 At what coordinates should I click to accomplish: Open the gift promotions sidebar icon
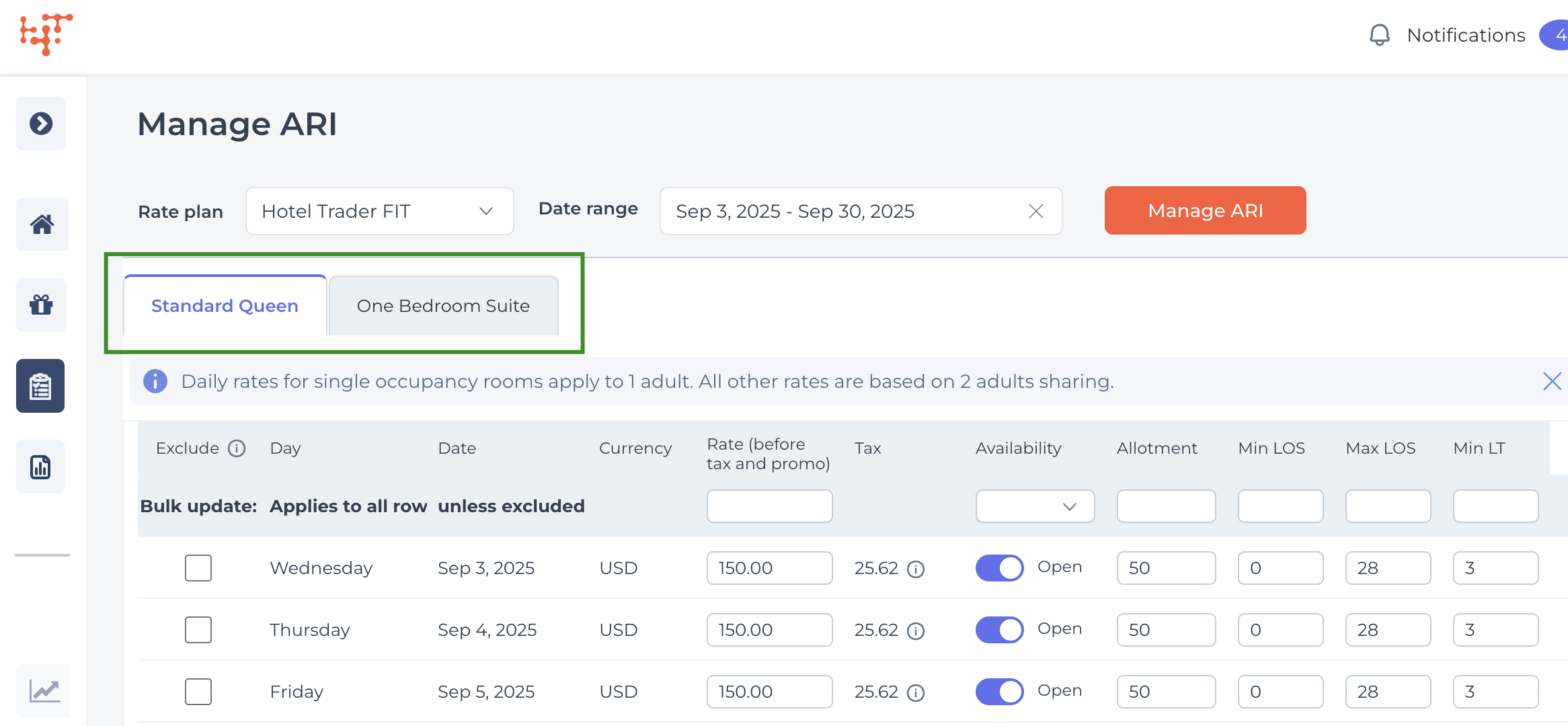tap(42, 305)
